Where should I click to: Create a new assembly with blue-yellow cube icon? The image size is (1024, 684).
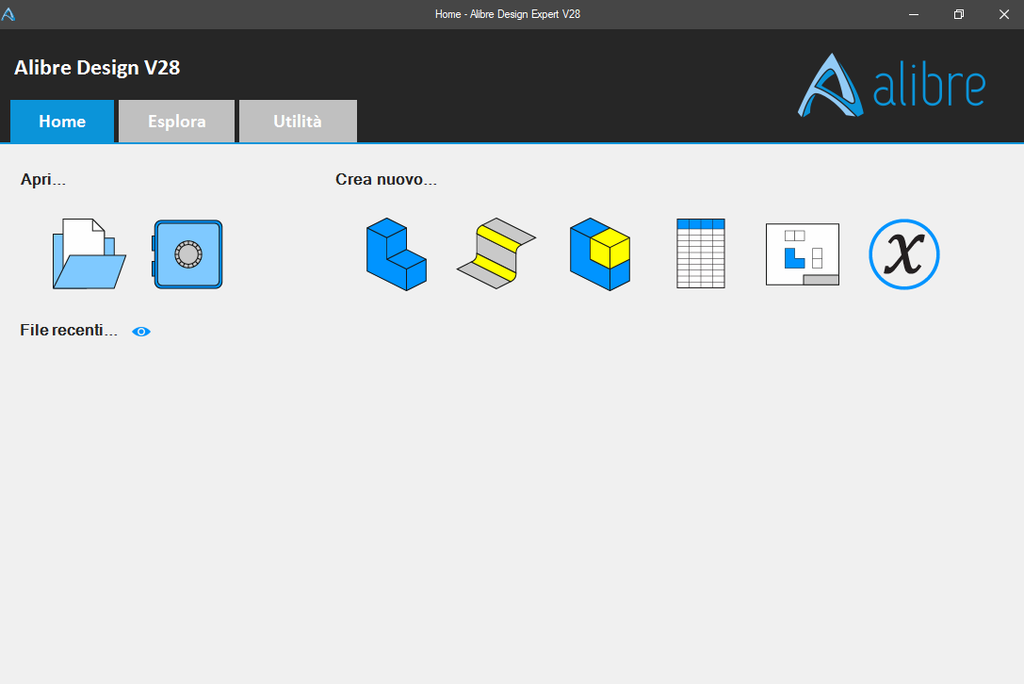(600, 254)
